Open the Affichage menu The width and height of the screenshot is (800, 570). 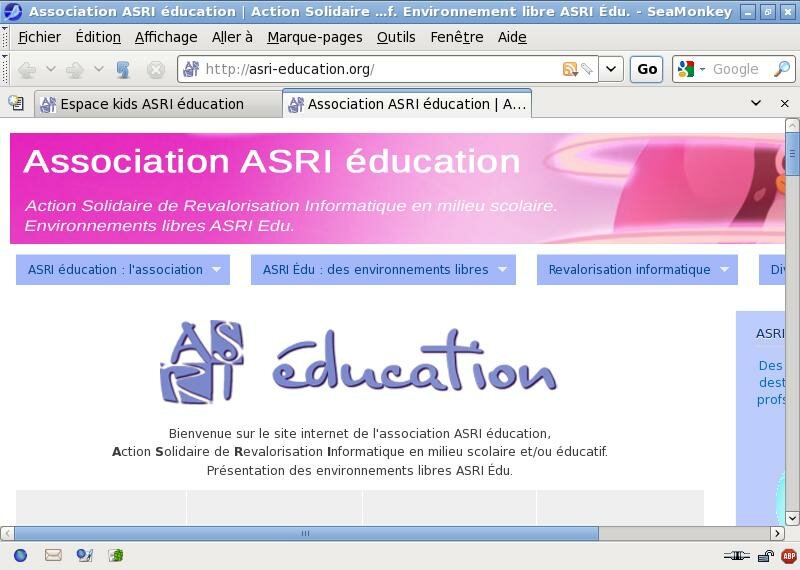pos(166,37)
